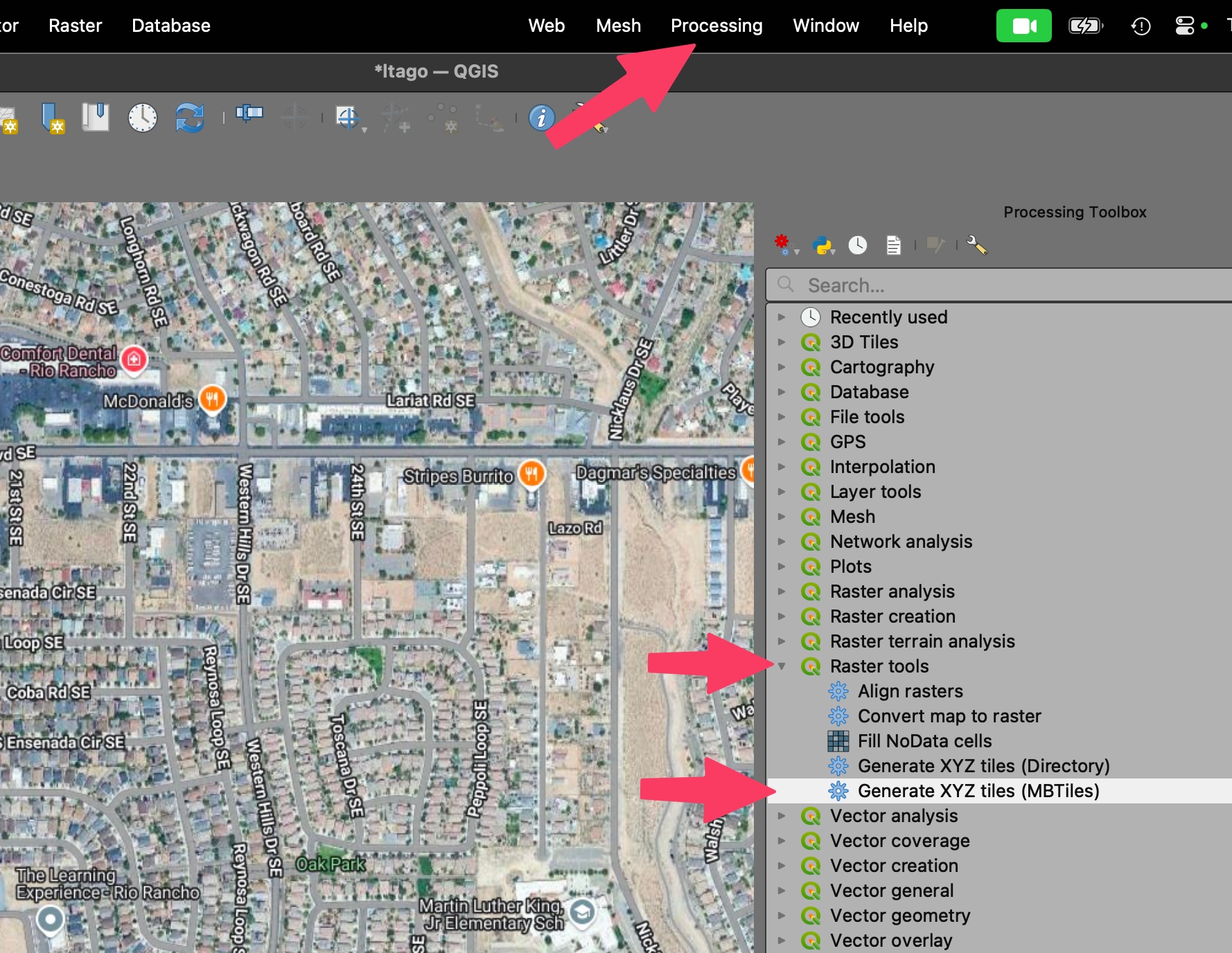Screen dimensions: 1232x953
Task: Open the Control Center icon in menu bar
Action: pyautogui.click(x=1185, y=26)
